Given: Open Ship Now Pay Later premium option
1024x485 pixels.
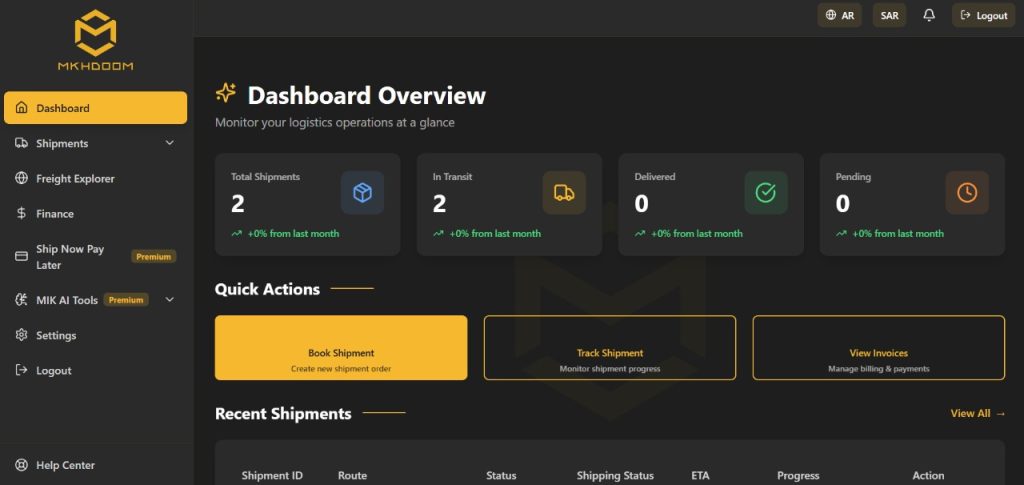Looking at the screenshot, I should click(x=70, y=257).
